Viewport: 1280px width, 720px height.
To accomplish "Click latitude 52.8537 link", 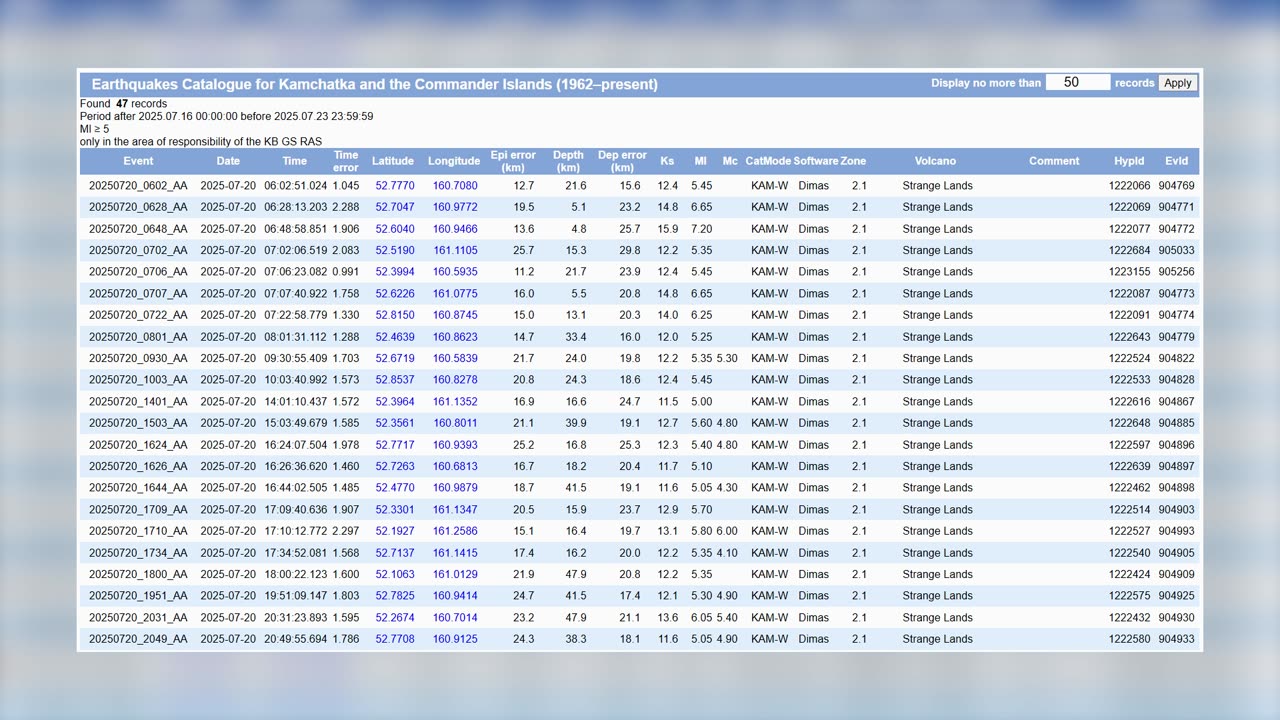I will pyautogui.click(x=395, y=380).
